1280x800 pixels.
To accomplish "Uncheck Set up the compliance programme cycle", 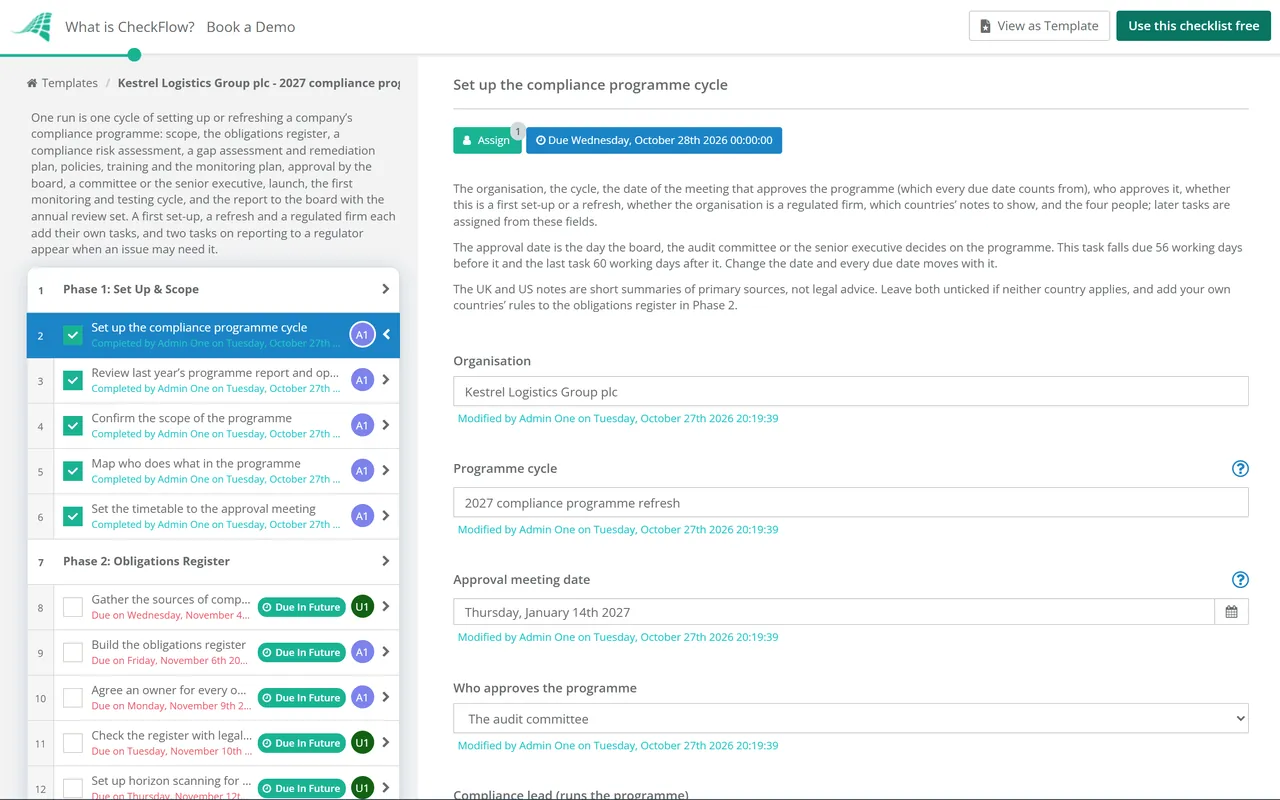I will click(x=73, y=335).
